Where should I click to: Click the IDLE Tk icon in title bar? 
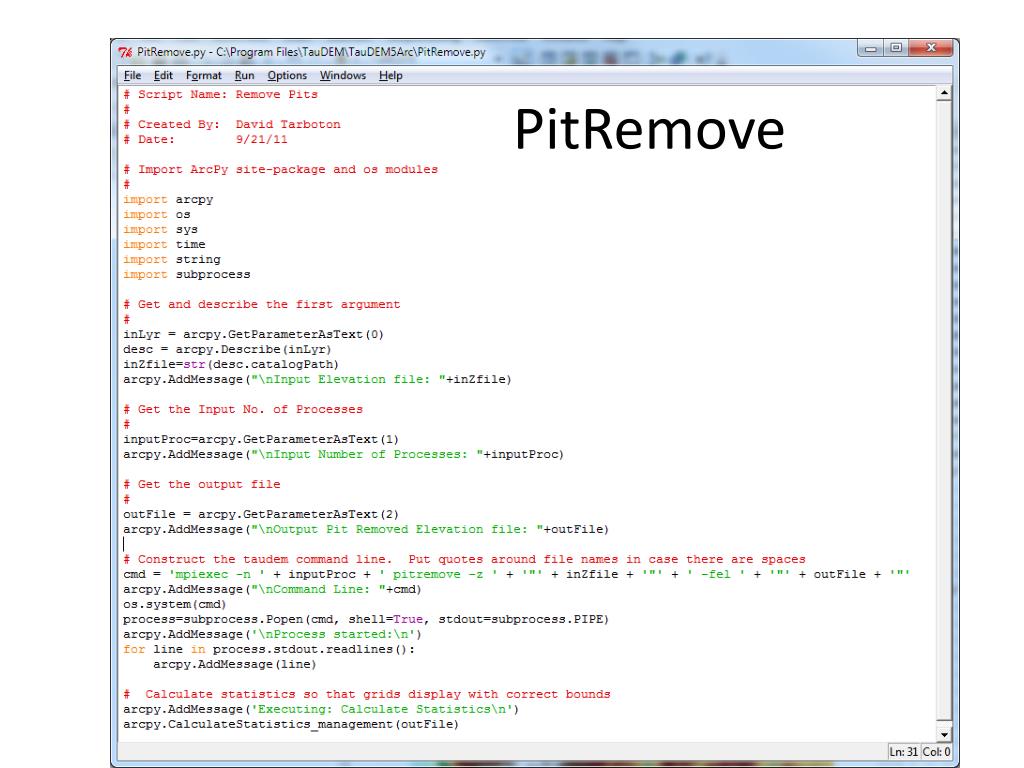[x=125, y=52]
